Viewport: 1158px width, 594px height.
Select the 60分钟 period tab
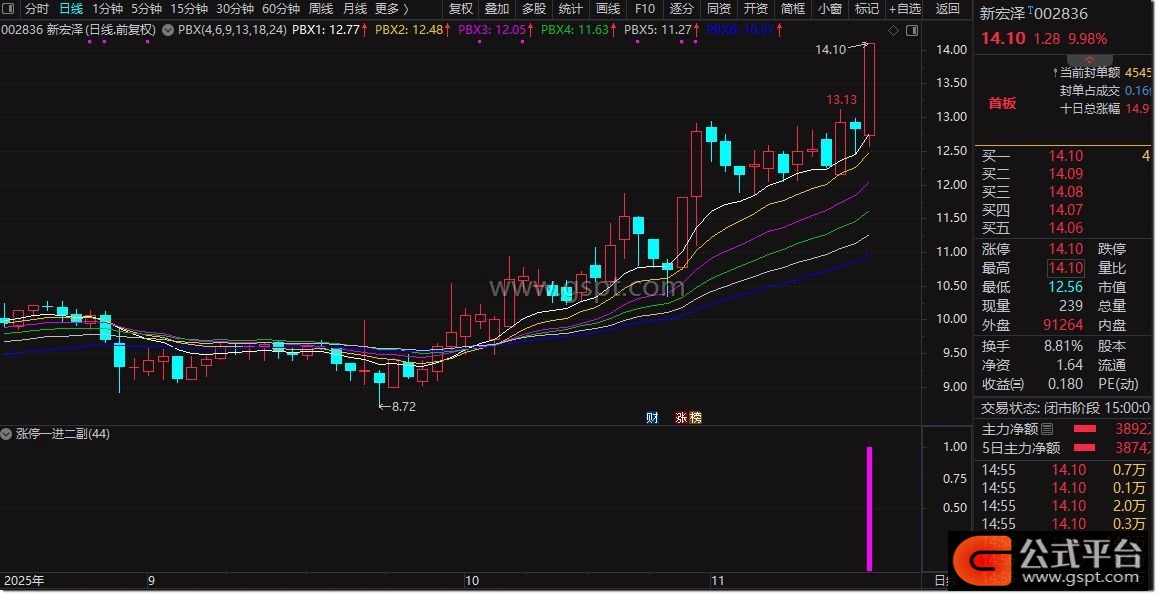pyautogui.click(x=281, y=9)
